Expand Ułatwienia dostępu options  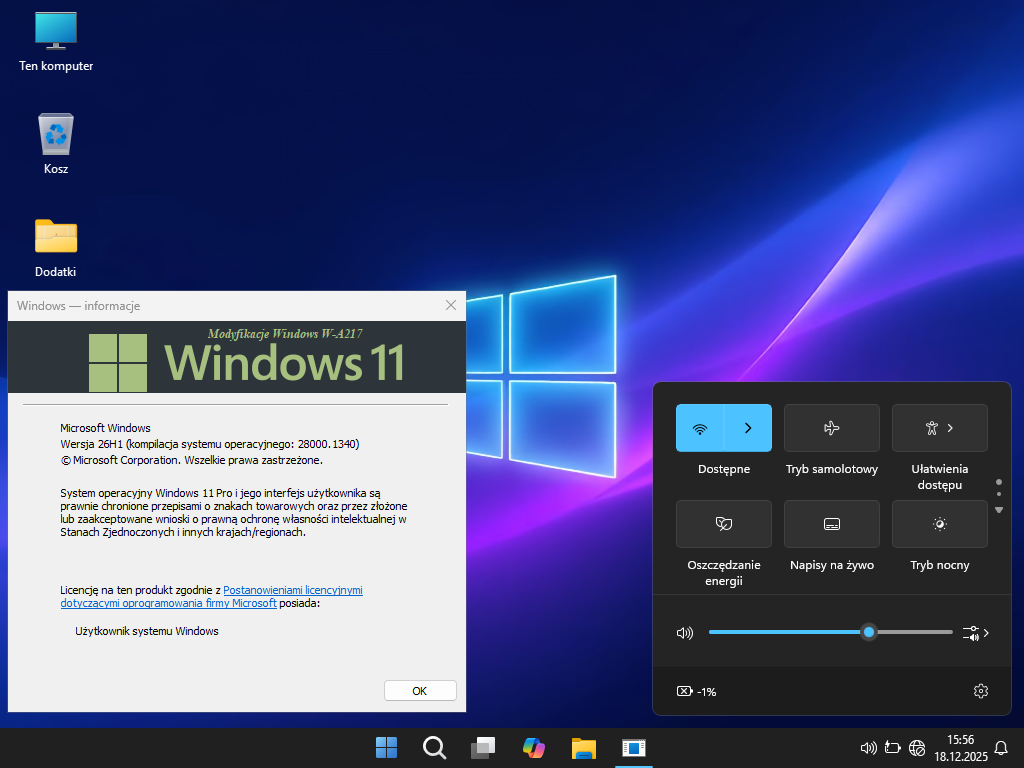[x=939, y=428]
